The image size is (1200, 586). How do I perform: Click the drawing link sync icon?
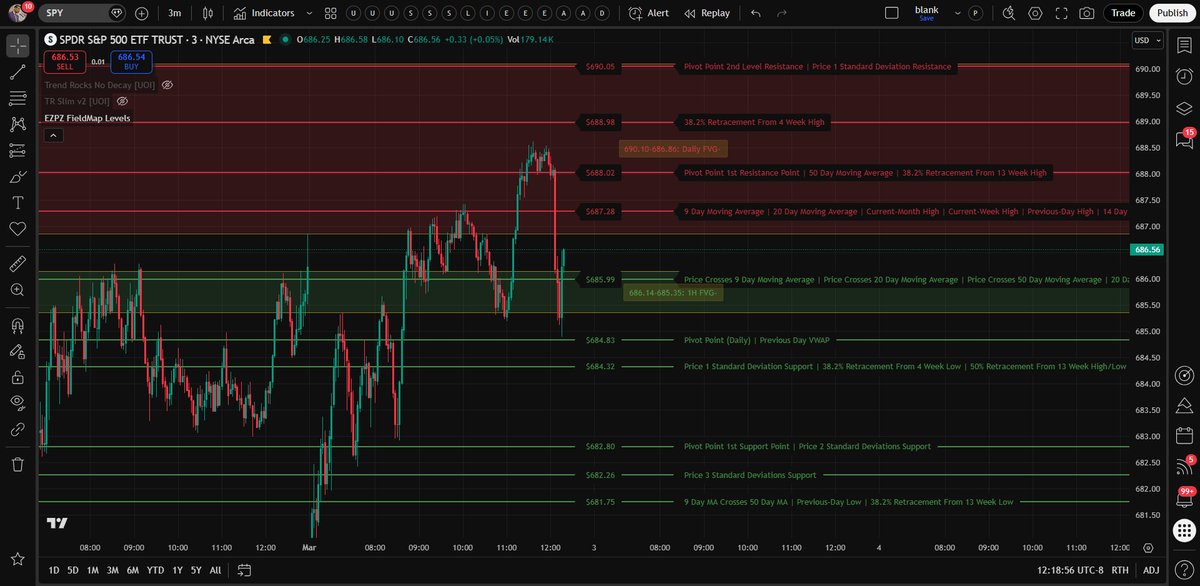[17, 428]
